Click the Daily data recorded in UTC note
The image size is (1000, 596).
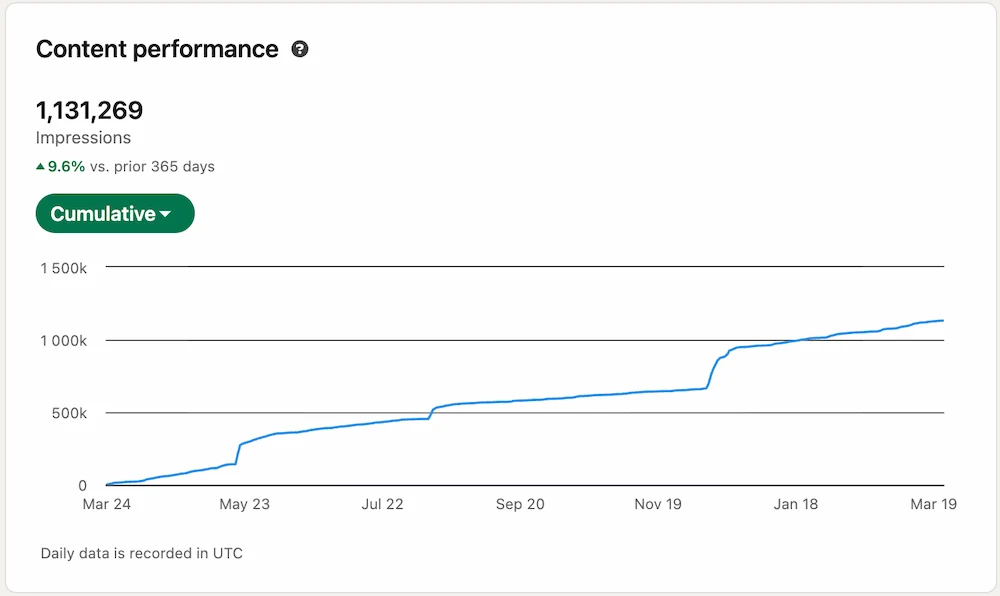(141, 553)
